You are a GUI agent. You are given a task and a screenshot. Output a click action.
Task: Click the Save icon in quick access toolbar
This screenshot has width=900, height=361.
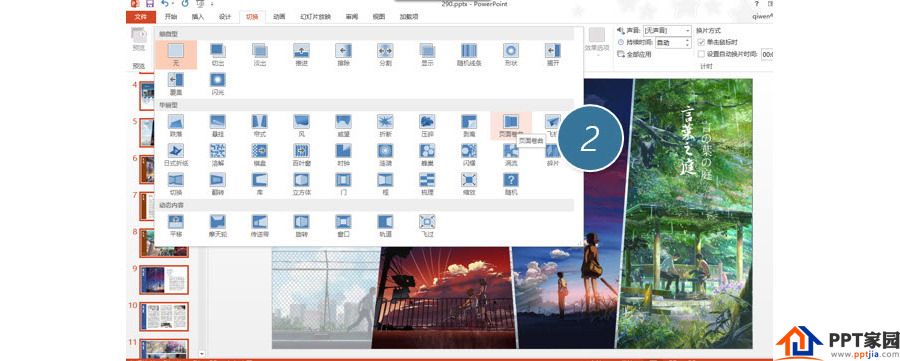(x=150, y=3)
